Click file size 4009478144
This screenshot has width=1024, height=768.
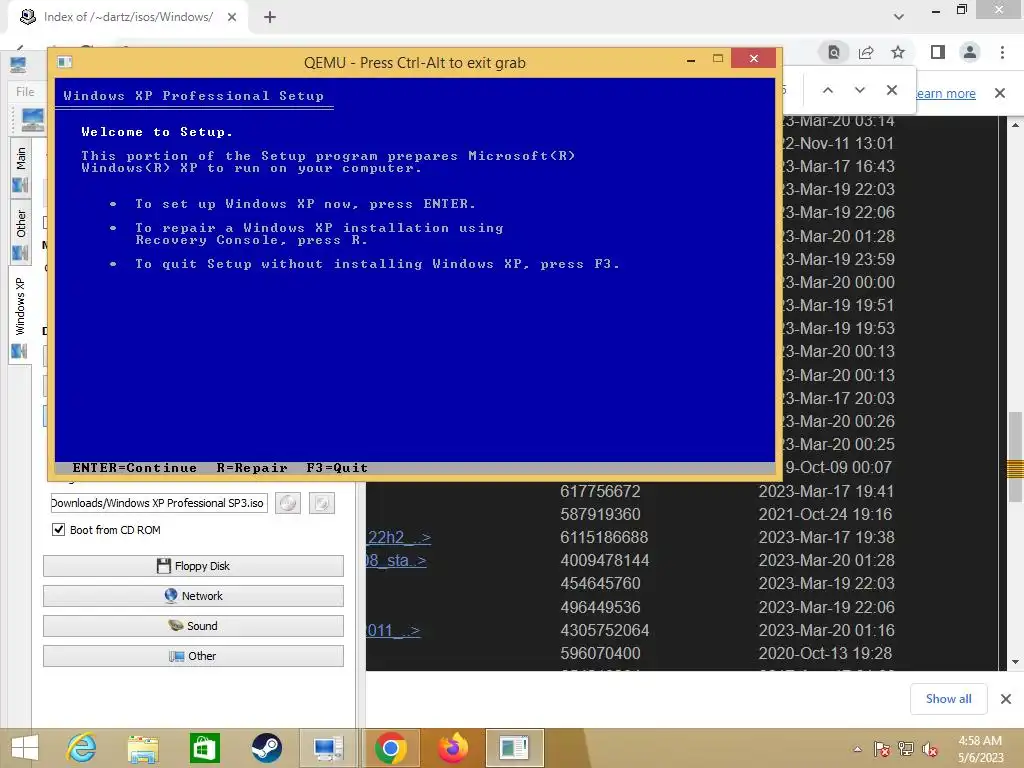tap(604, 560)
